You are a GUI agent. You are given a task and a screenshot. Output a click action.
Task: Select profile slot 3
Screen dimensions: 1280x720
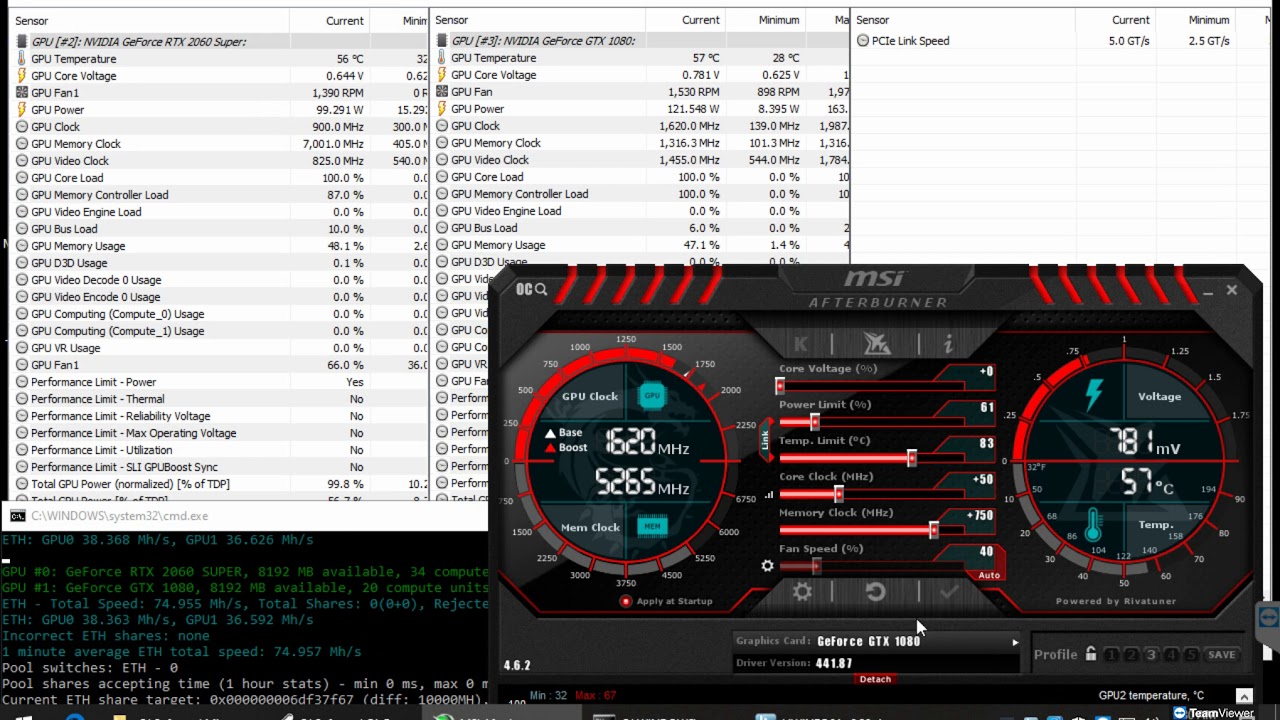coord(1151,655)
